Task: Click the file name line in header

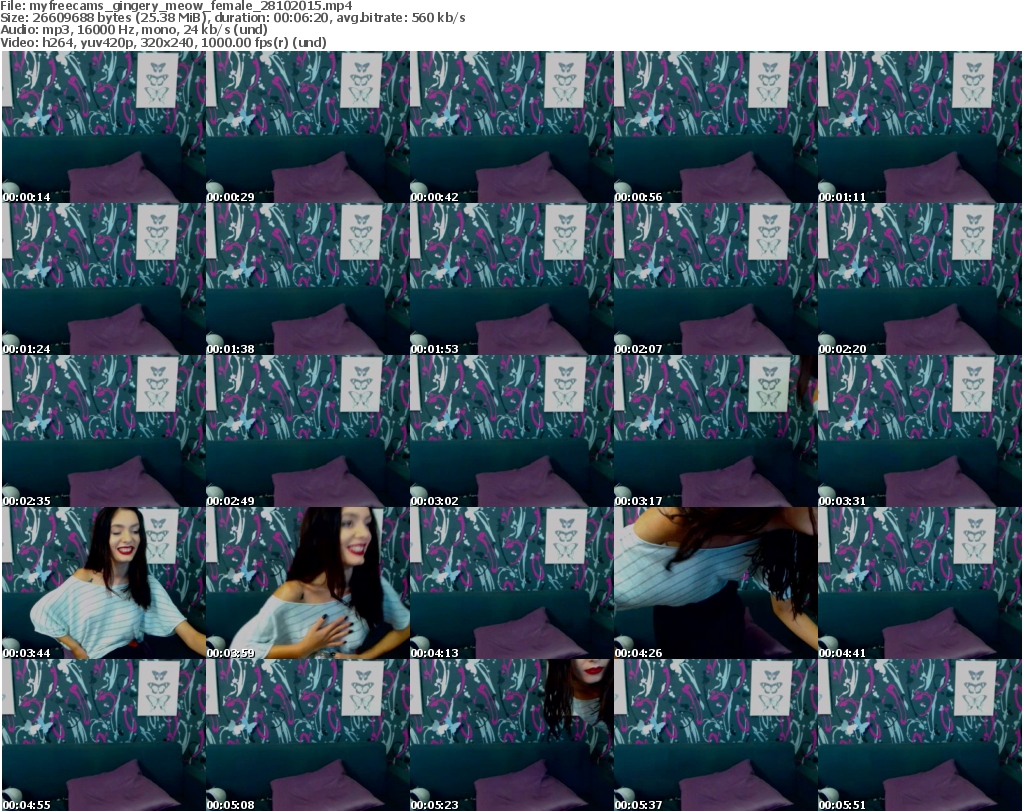Action: pos(176,6)
